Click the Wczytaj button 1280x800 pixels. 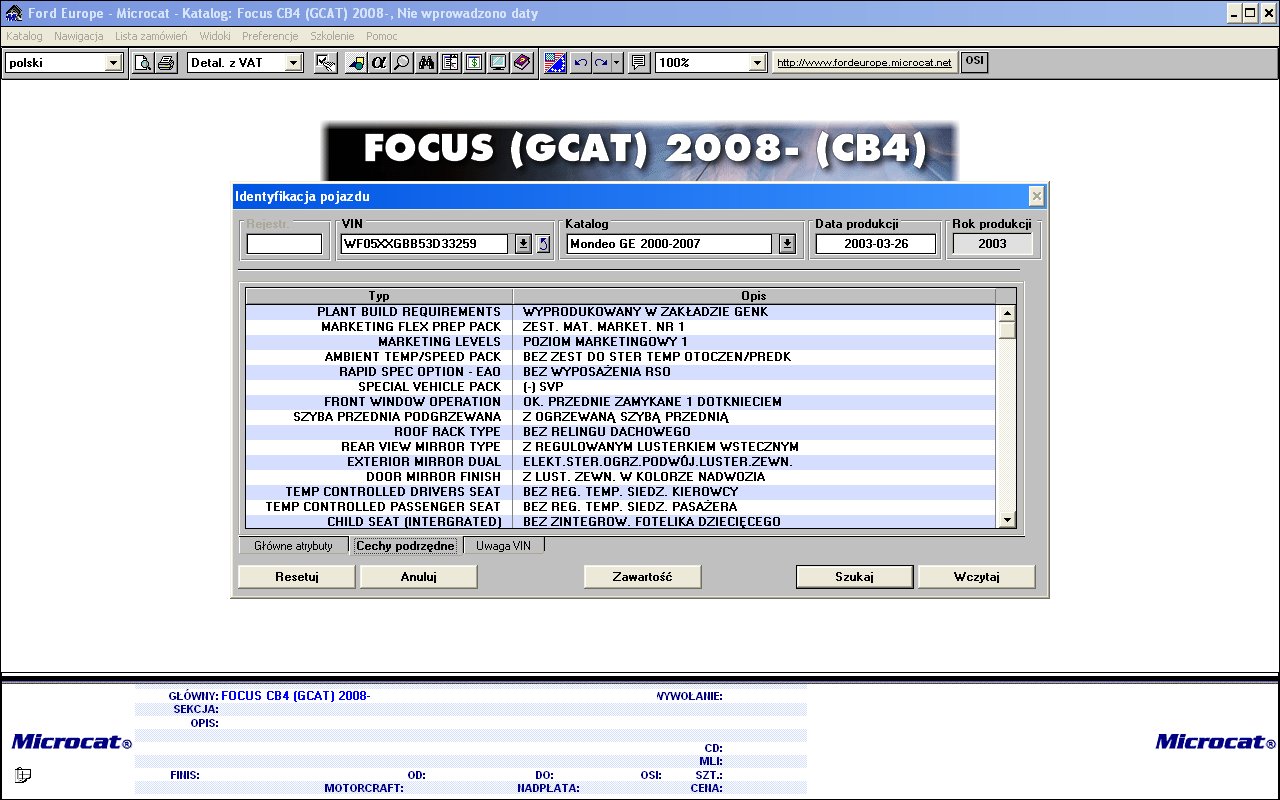(x=977, y=577)
